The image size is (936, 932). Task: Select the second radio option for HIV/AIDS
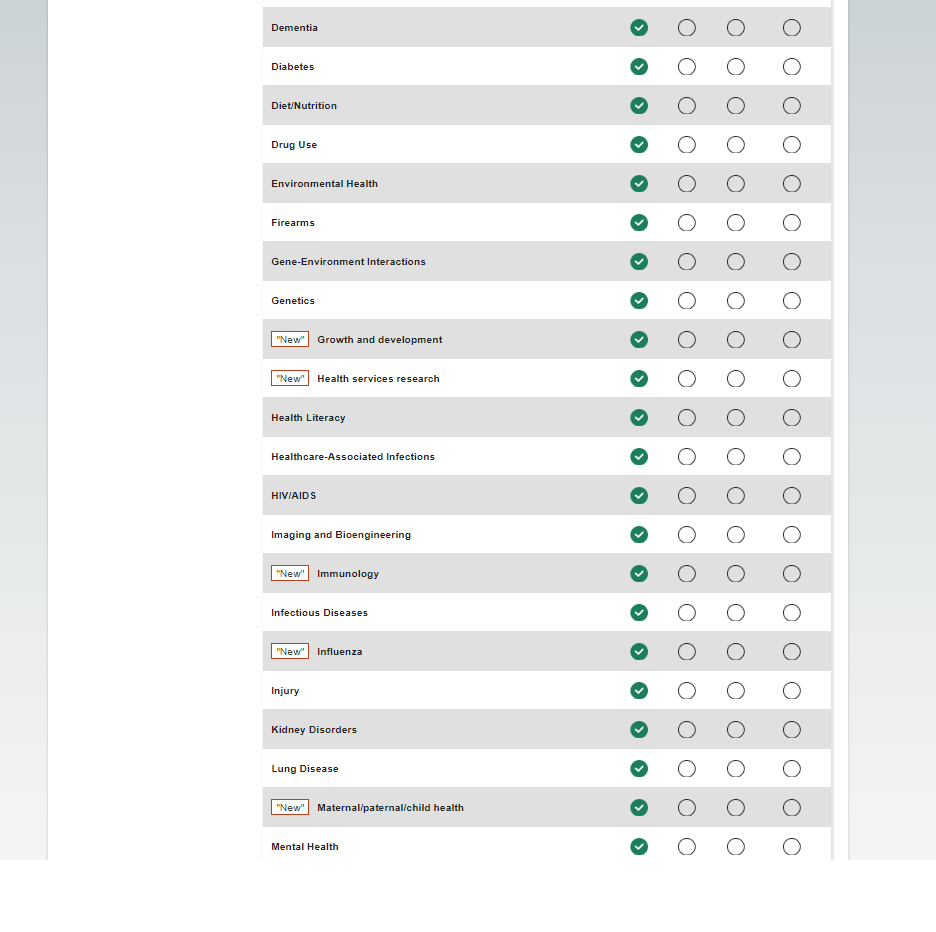[687, 496]
